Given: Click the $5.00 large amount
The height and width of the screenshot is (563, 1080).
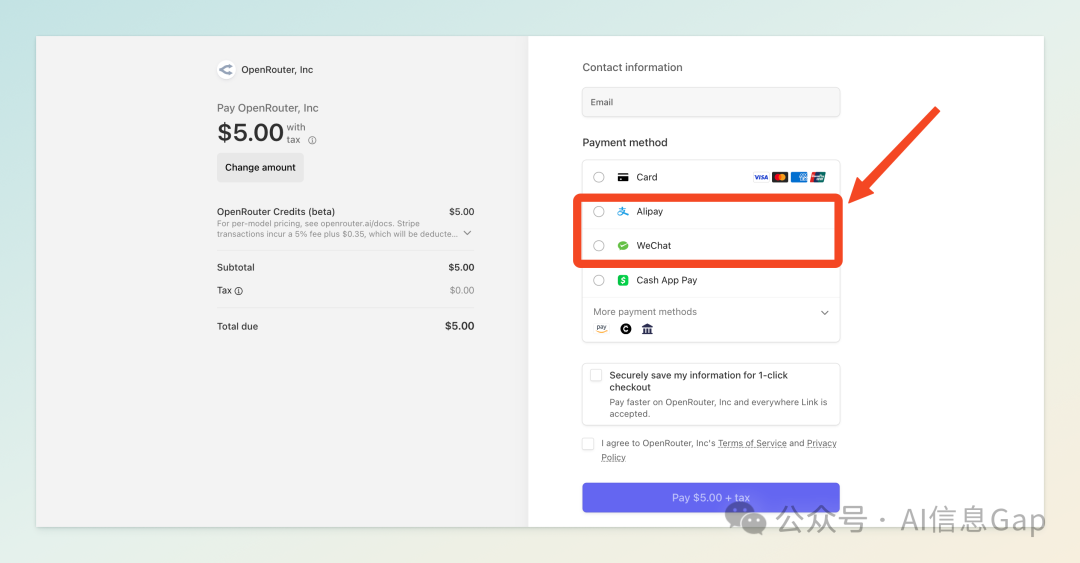Looking at the screenshot, I should pyautogui.click(x=251, y=132).
